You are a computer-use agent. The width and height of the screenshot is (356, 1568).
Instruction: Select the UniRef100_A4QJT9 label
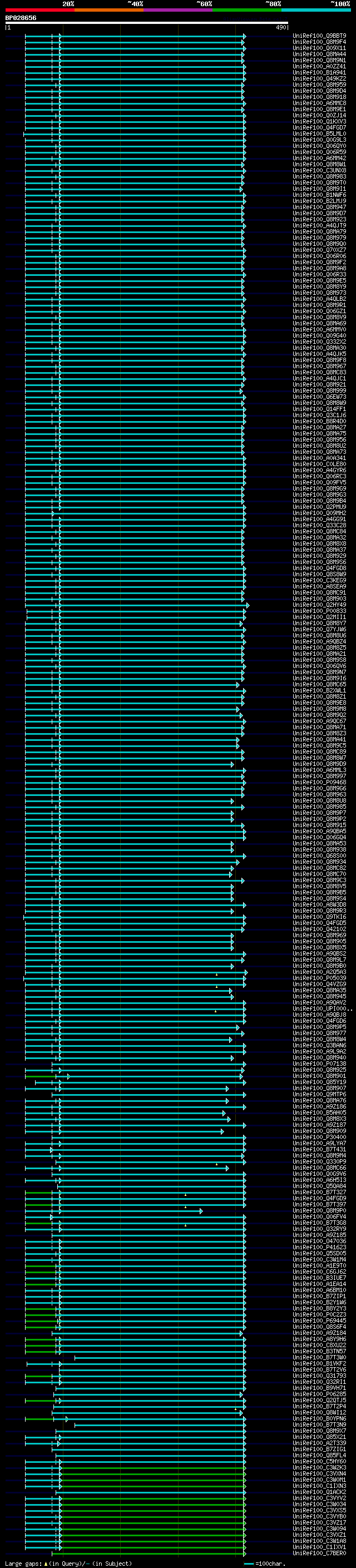[319, 226]
